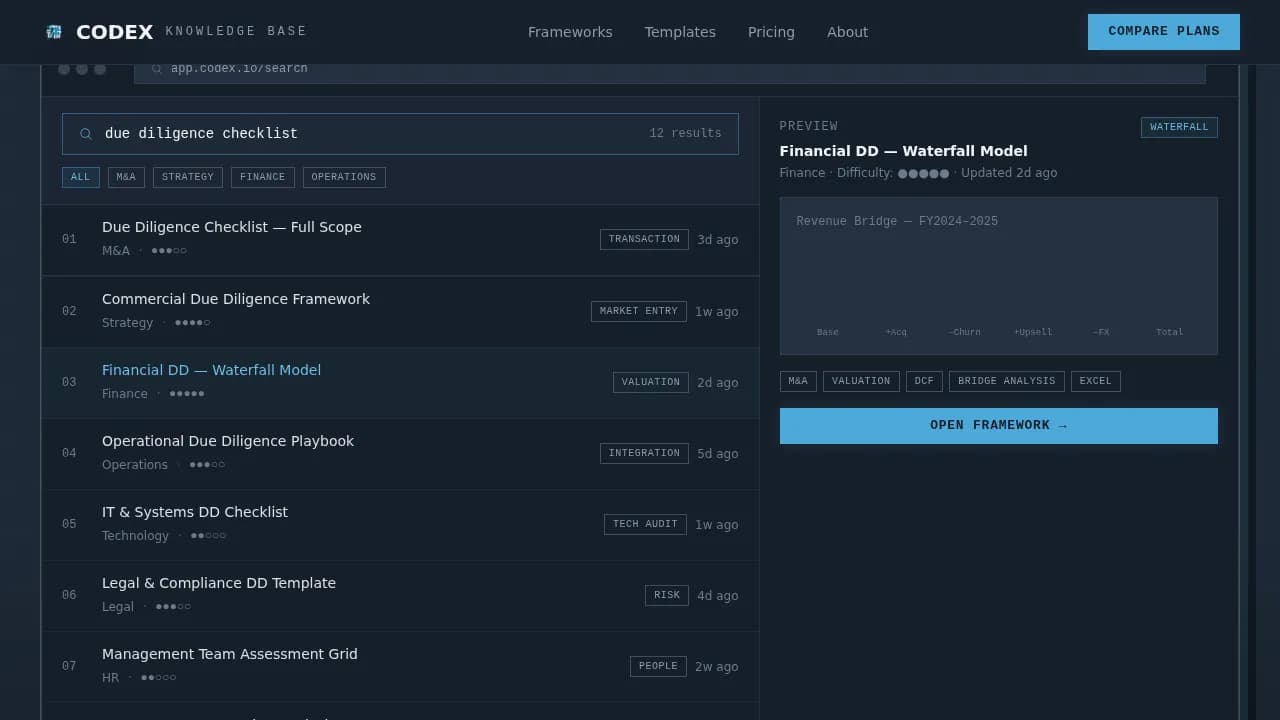Click the MARKET ENTRY tag

(x=639, y=312)
